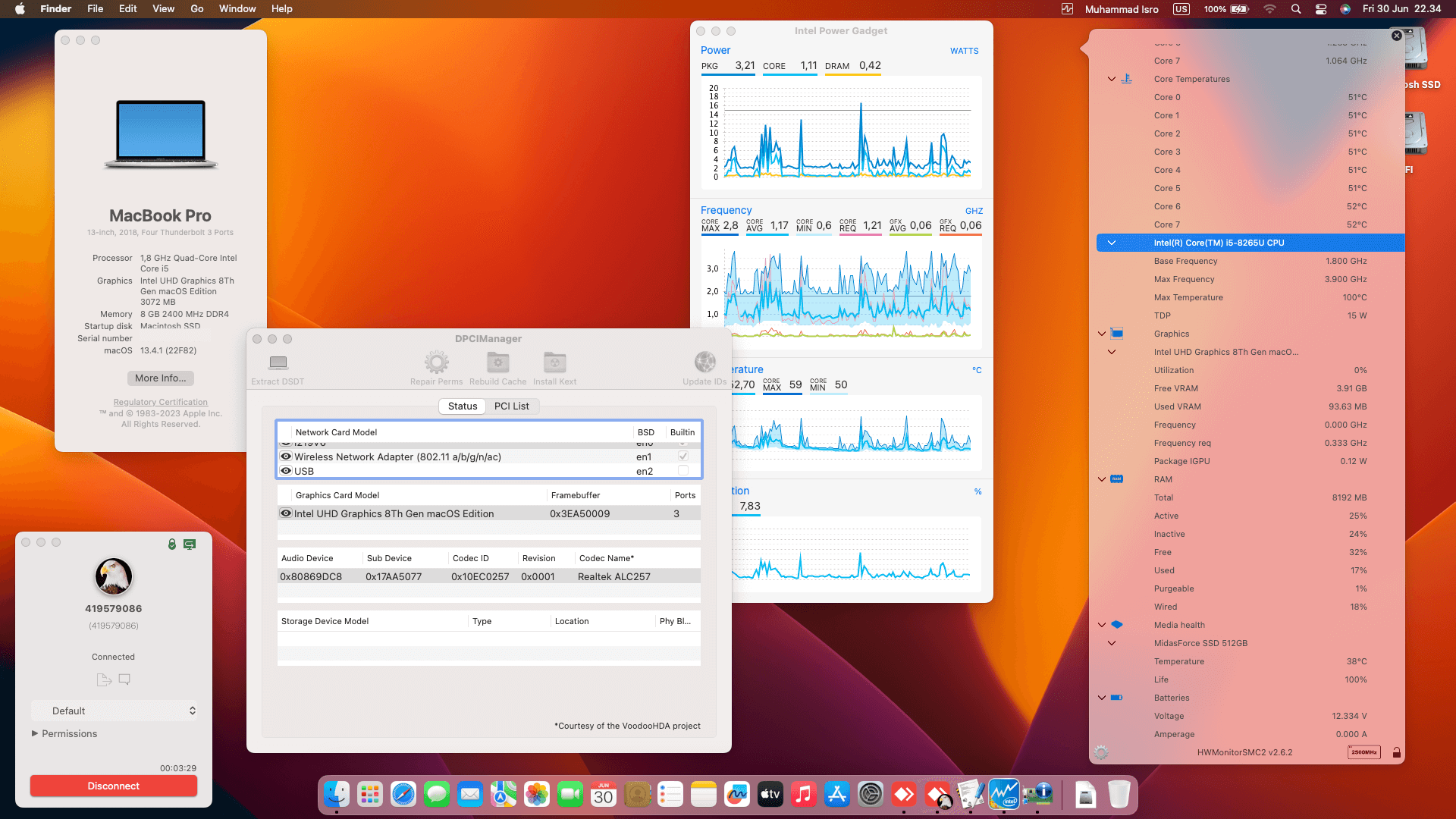Screen dimensions: 1456x819
Task: Close the HWMonitorSMC2 popover with X button
Action: pyautogui.click(x=1397, y=36)
